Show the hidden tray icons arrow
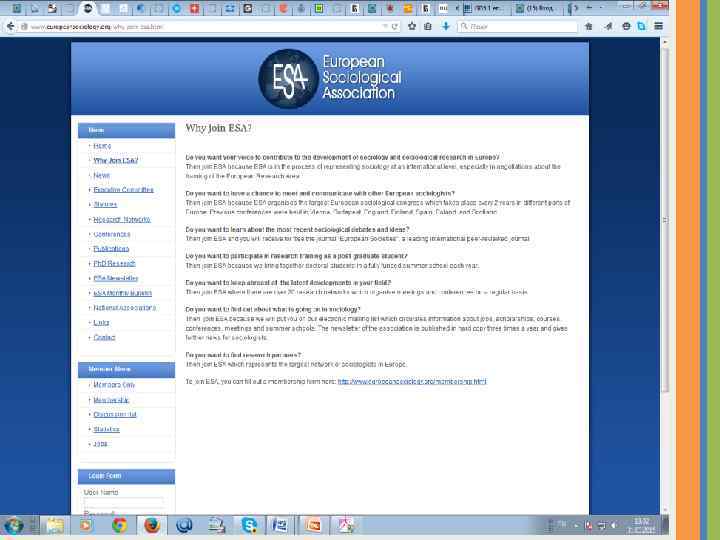Image resolution: width=720 pixels, height=540 pixels. pyautogui.click(x=575, y=525)
